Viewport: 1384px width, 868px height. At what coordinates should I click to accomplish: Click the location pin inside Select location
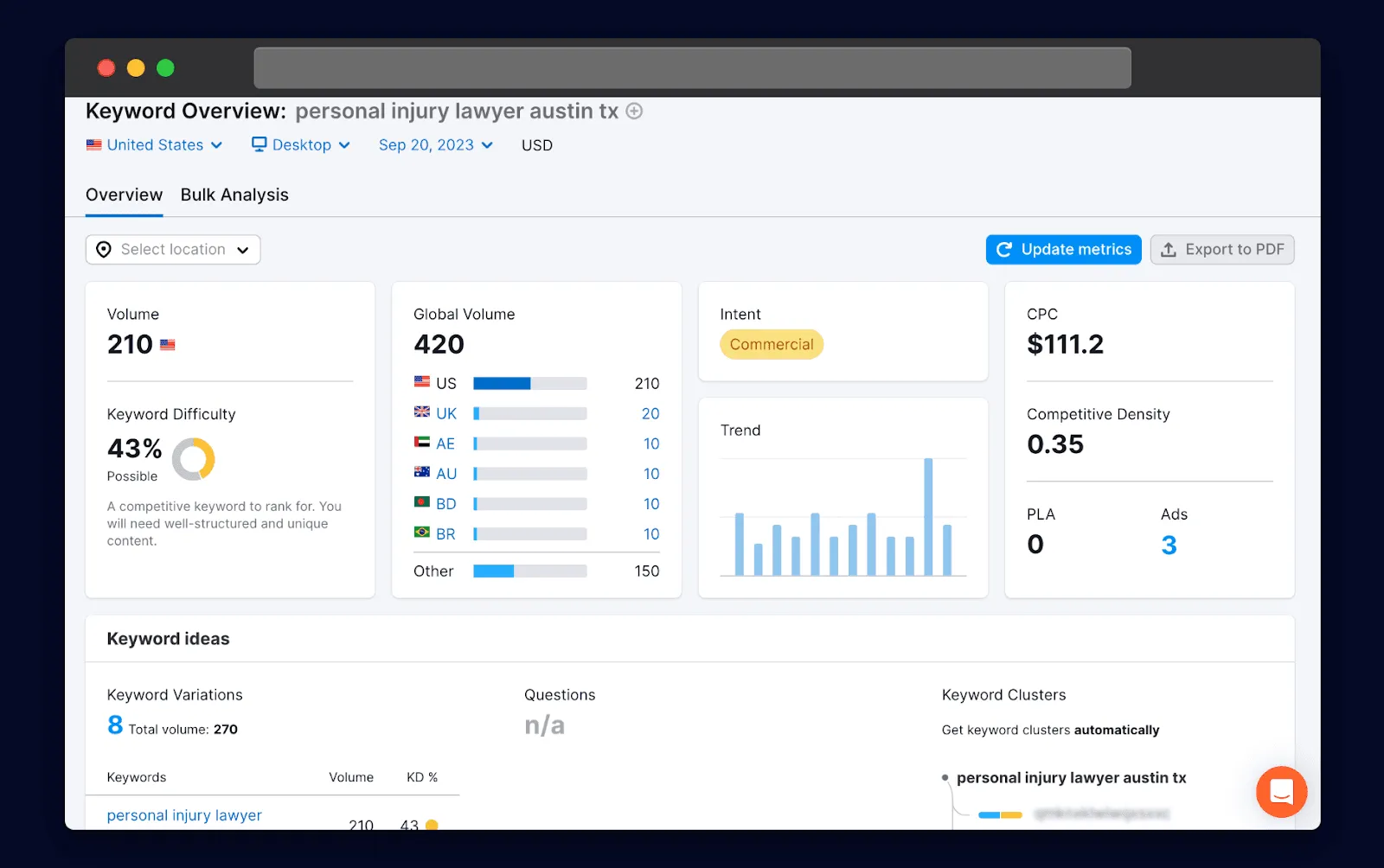pyautogui.click(x=103, y=249)
